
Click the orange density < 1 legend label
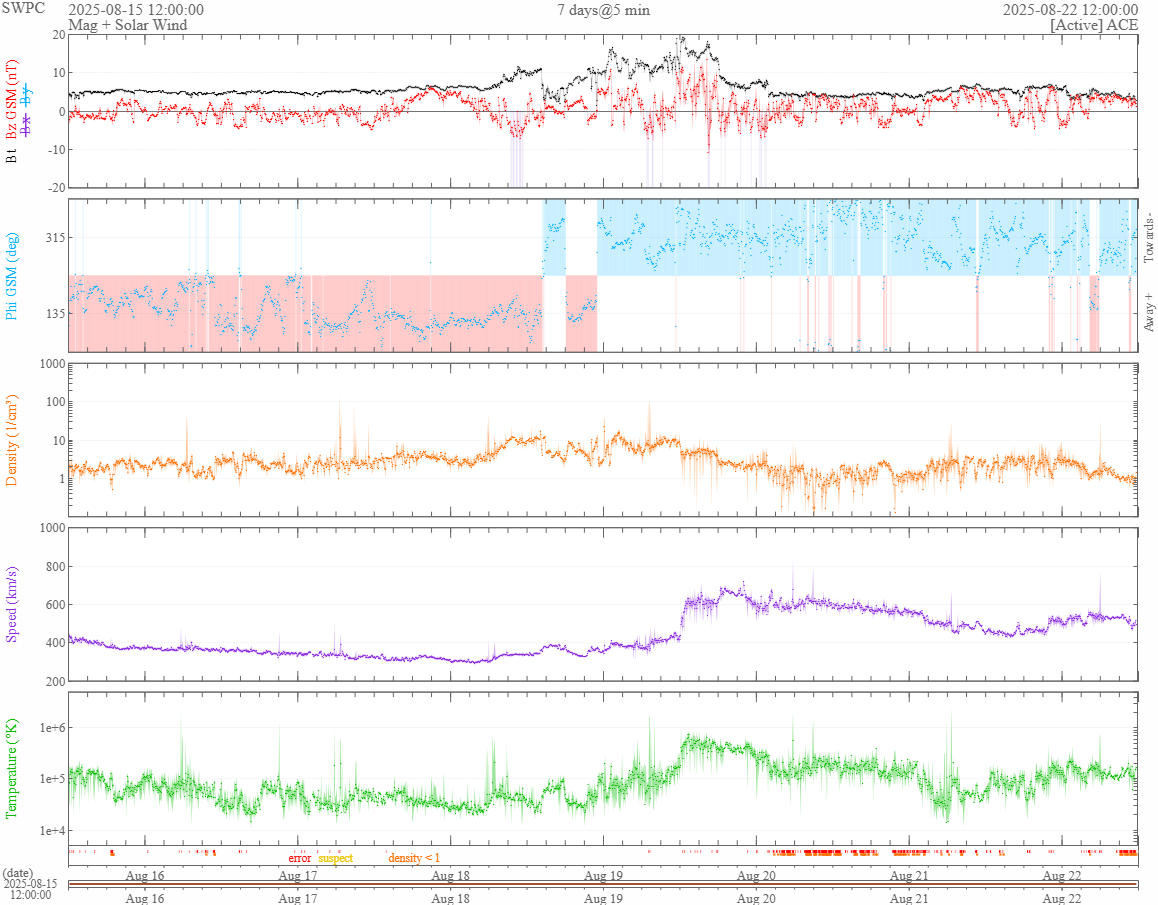[414, 858]
